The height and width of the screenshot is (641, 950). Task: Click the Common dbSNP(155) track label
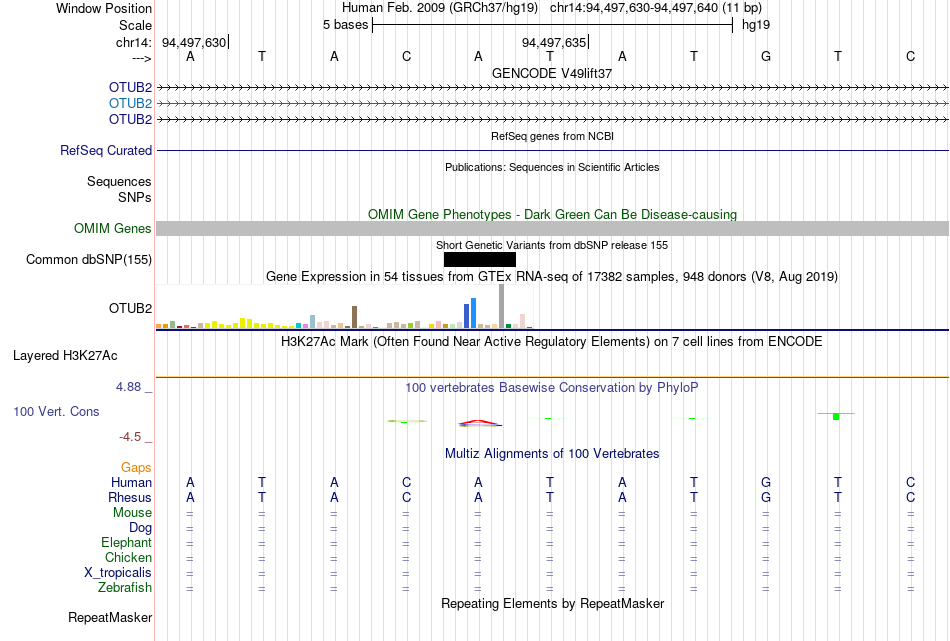tap(89, 259)
